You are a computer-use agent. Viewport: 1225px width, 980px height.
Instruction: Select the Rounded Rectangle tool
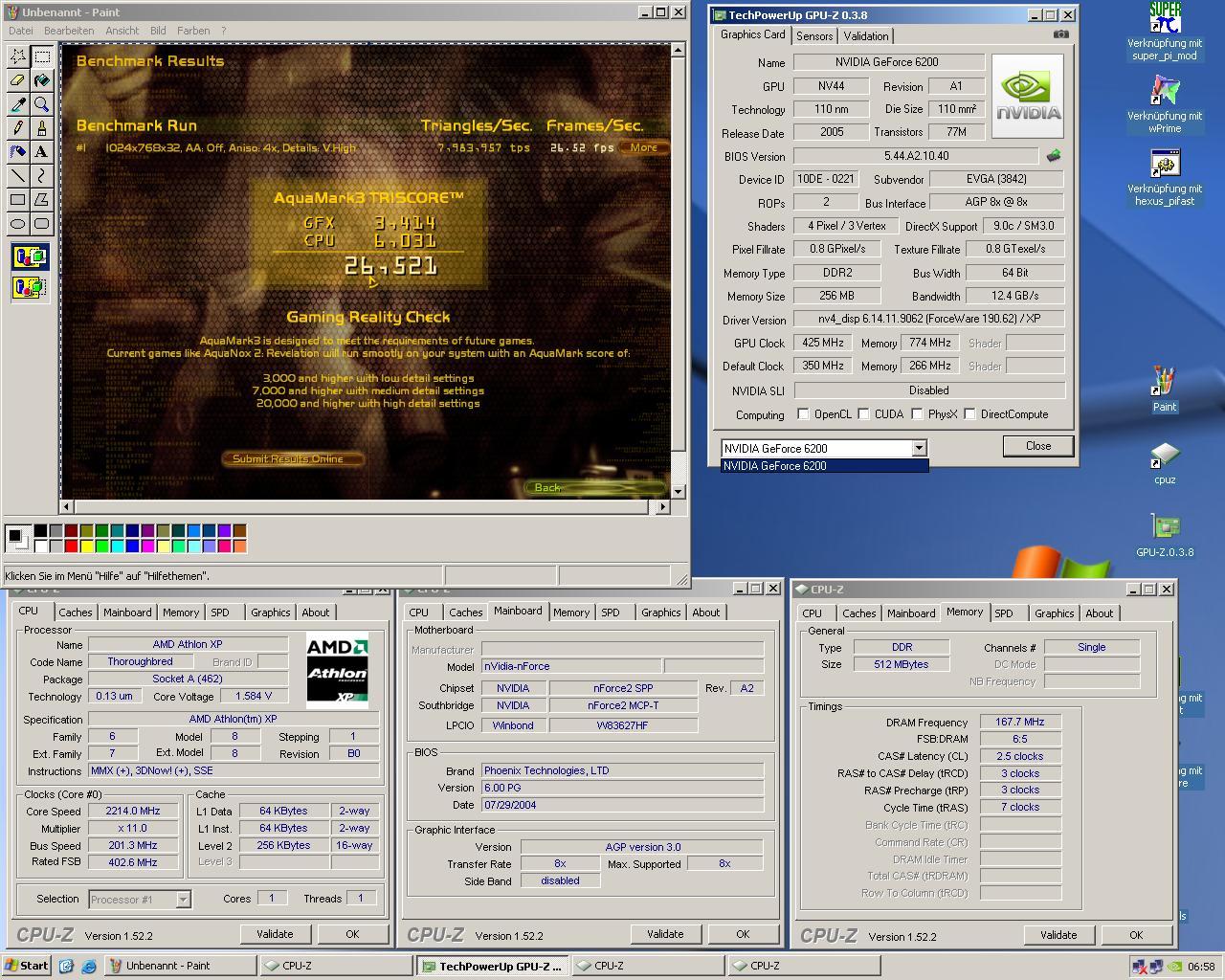[42, 223]
